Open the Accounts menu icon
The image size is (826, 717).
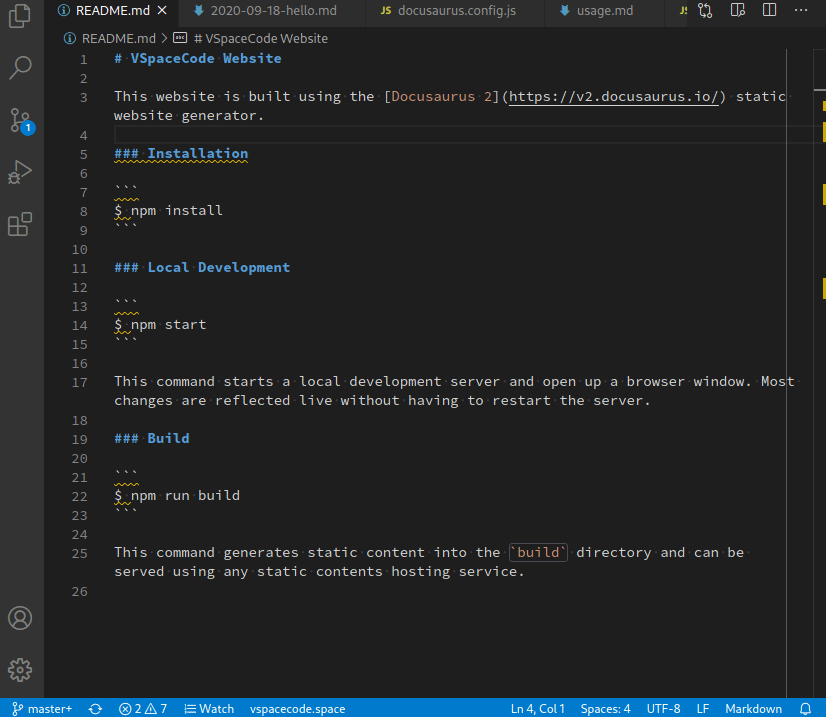pyautogui.click(x=20, y=618)
